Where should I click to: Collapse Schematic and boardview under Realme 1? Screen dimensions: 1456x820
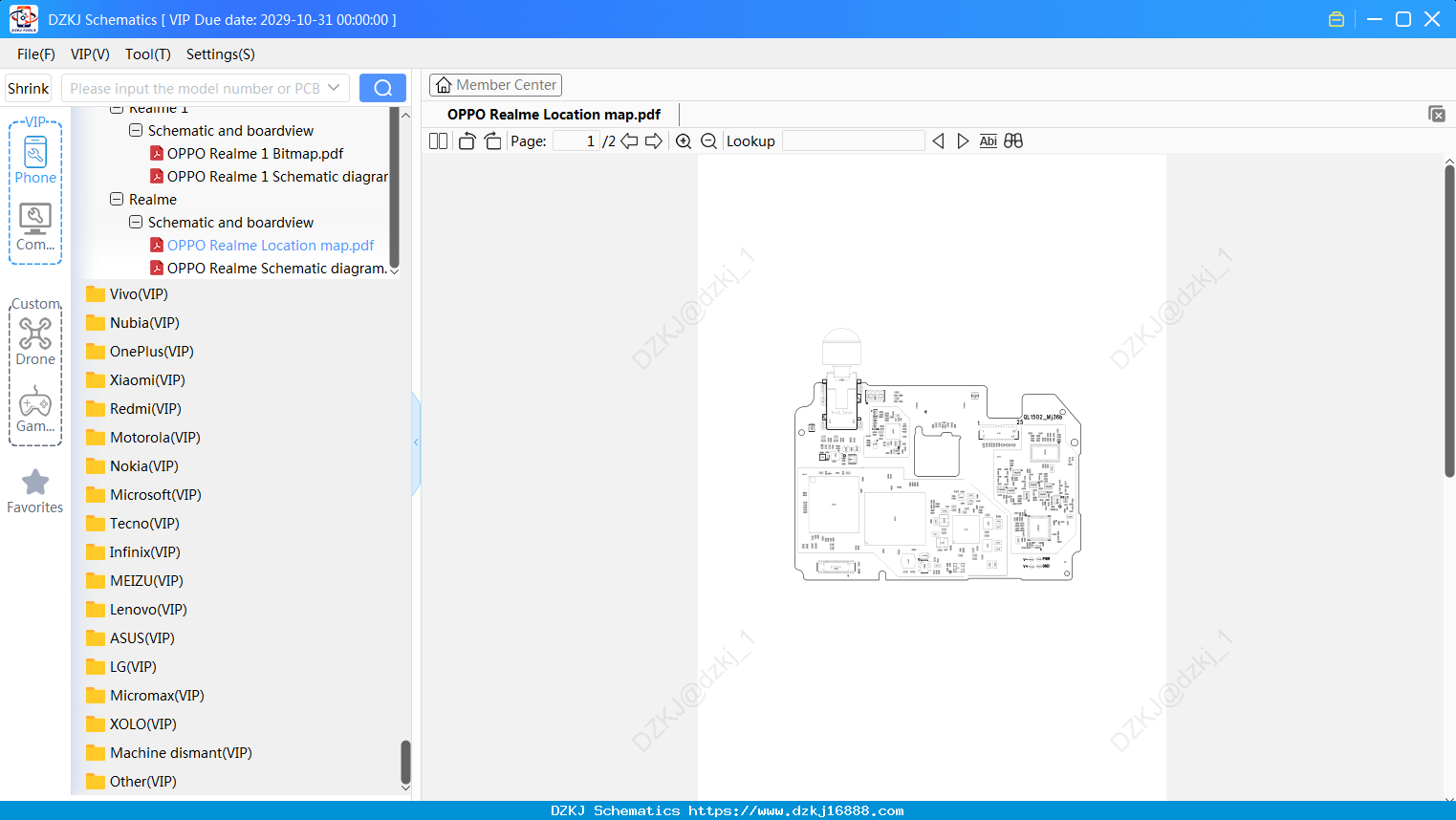coord(136,131)
